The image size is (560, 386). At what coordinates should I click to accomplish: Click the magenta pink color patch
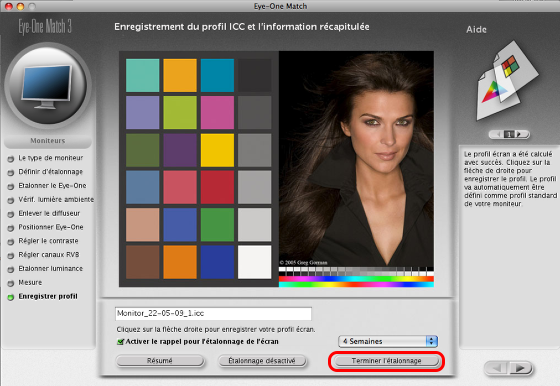tap(217, 112)
